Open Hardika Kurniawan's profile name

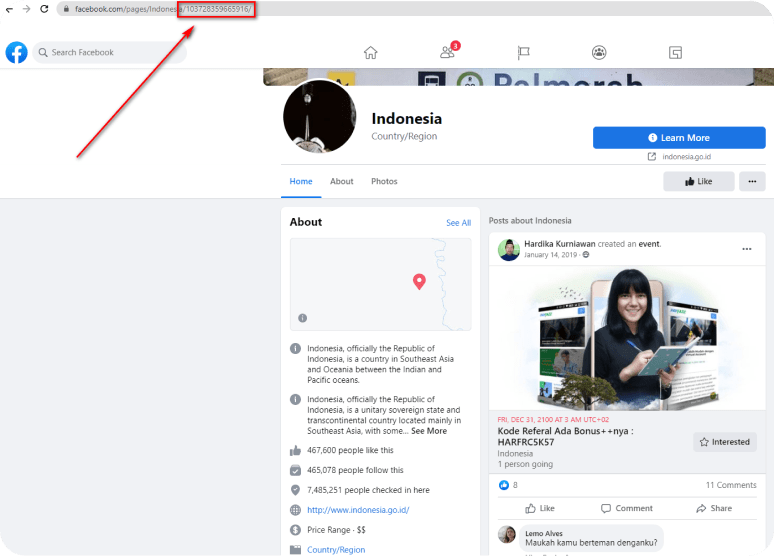(x=559, y=244)
